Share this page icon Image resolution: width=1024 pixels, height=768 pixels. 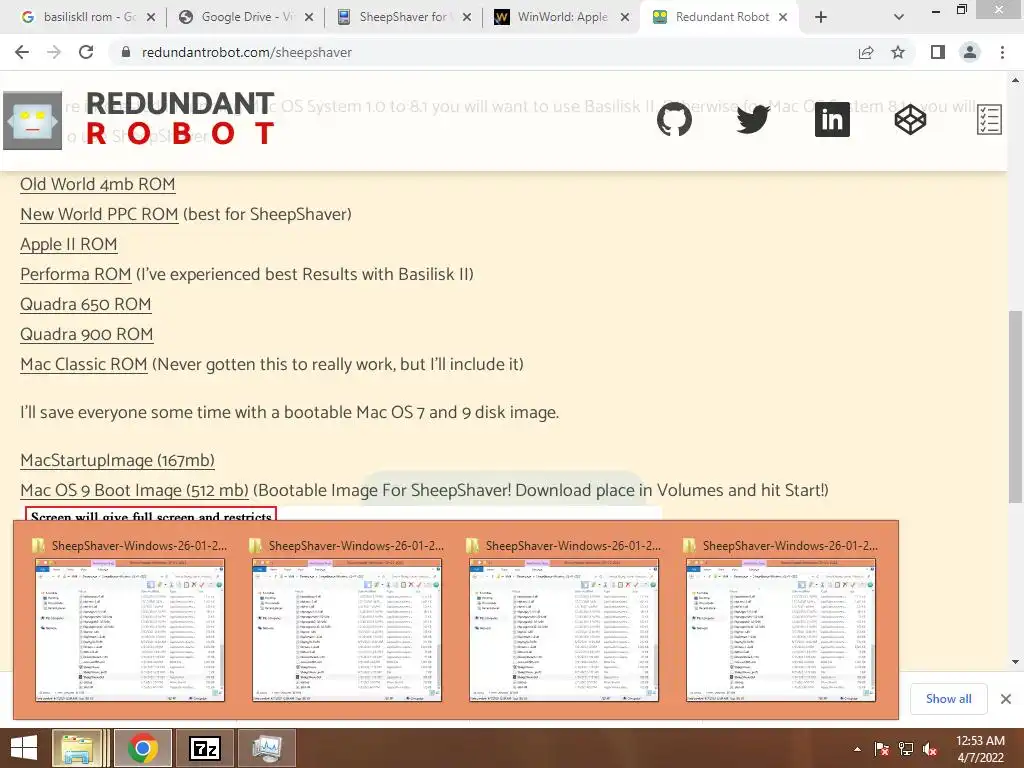click(866, 52)
